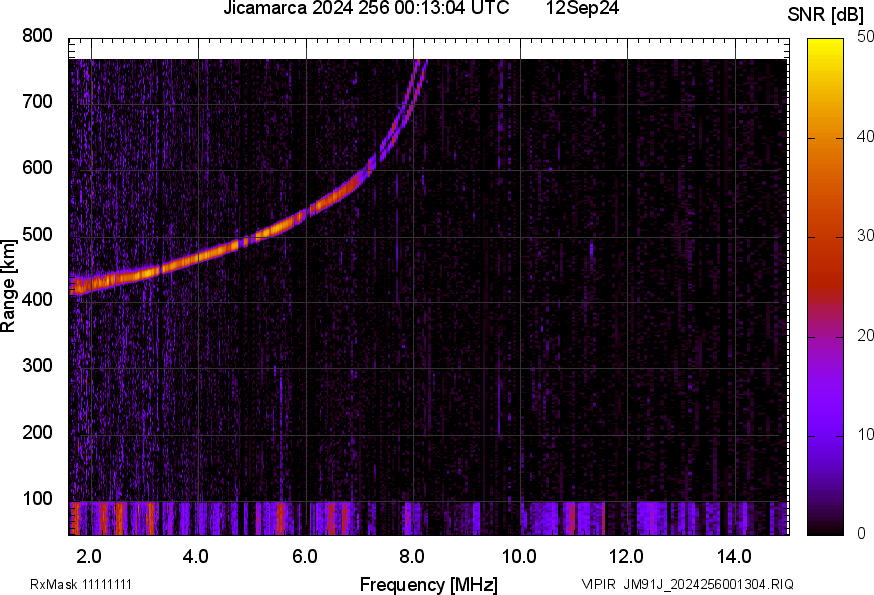This screenshot has height=595, width=874.
Task: Click the y-axis label '100'
Action: [x=37, y=498]
